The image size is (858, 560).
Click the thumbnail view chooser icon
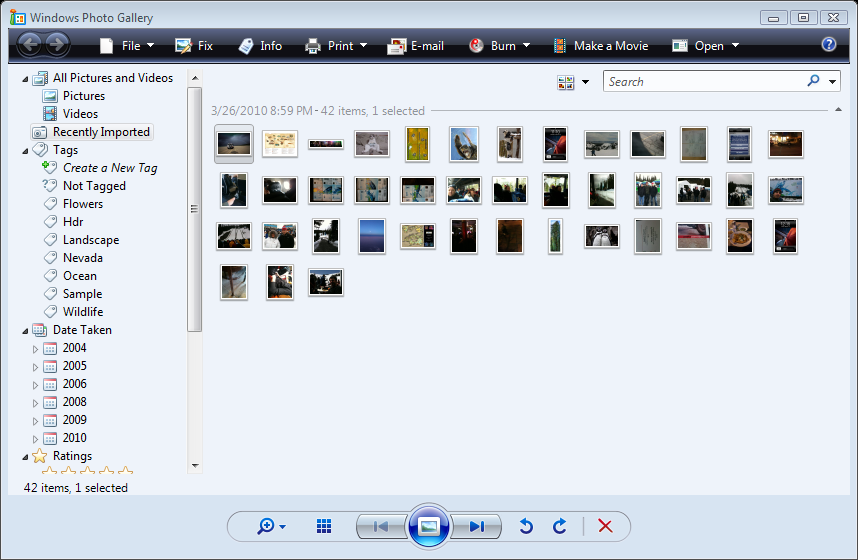(565, 82)
